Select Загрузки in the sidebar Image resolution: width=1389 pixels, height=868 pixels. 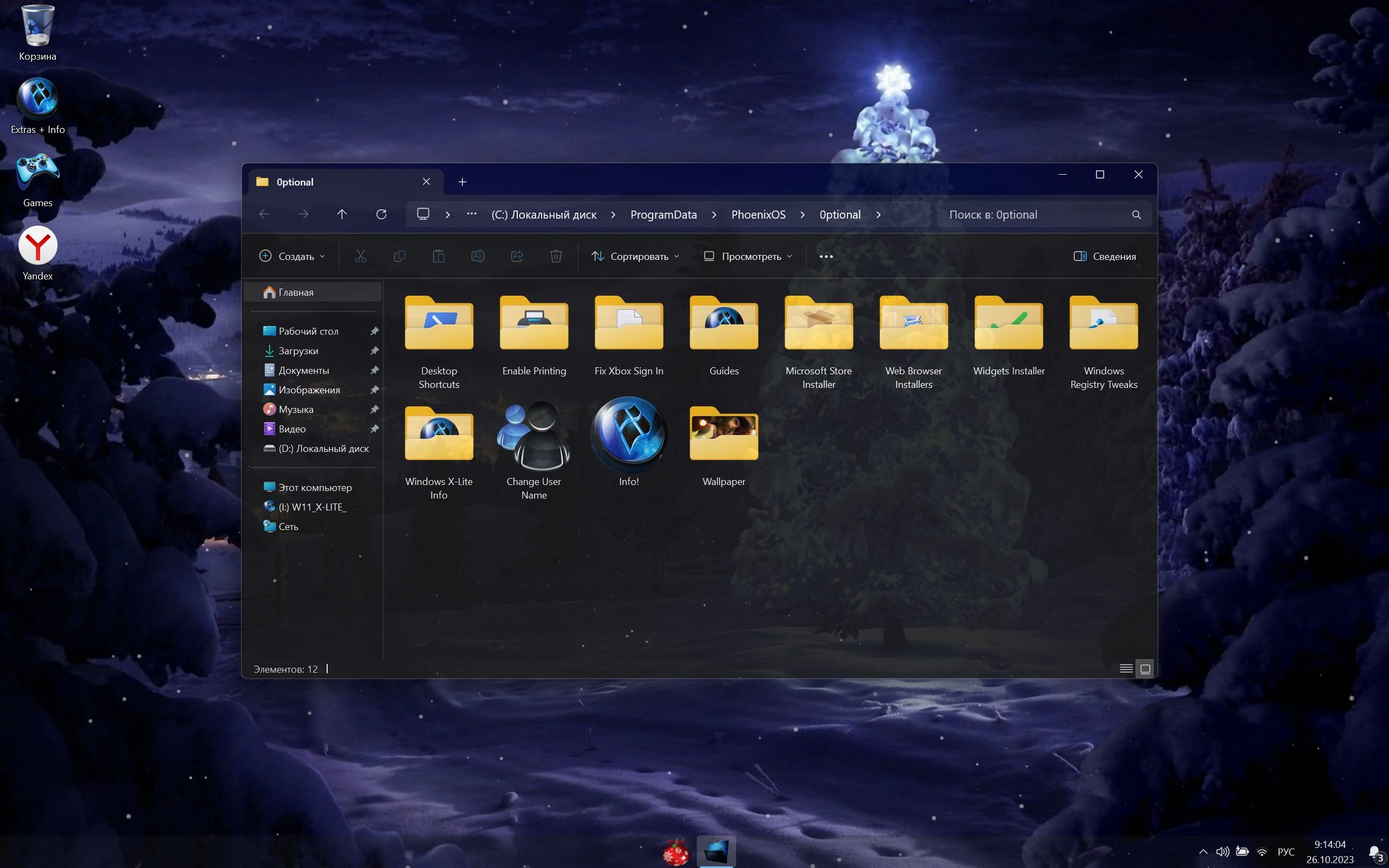click(298, 351)
